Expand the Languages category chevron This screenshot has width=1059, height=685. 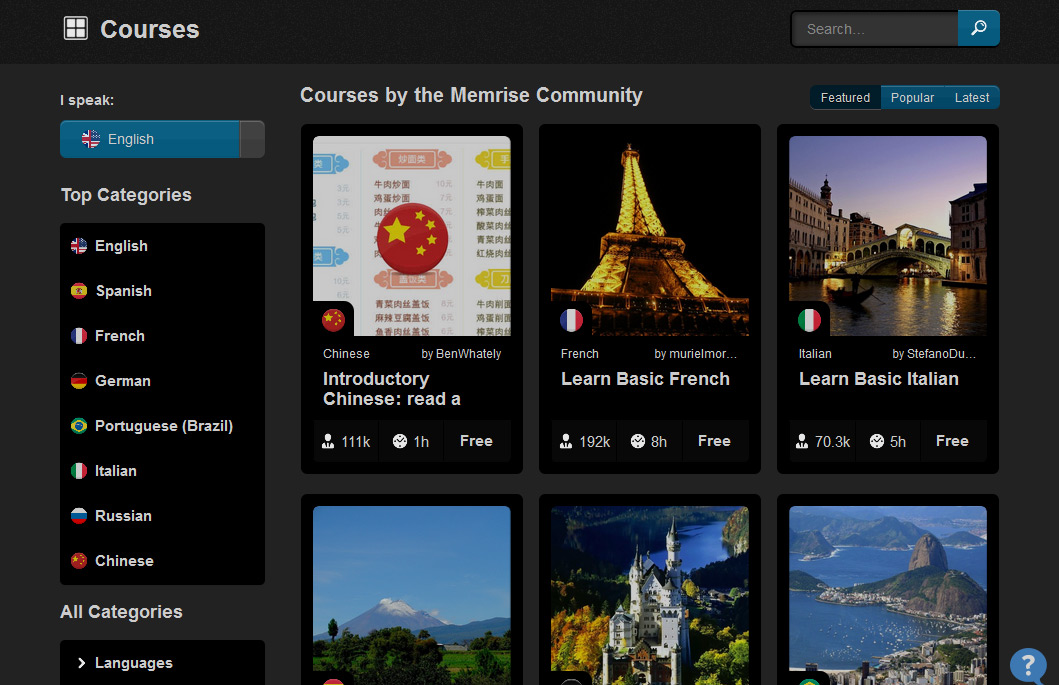pyautogui.click(x=82, y=663)
